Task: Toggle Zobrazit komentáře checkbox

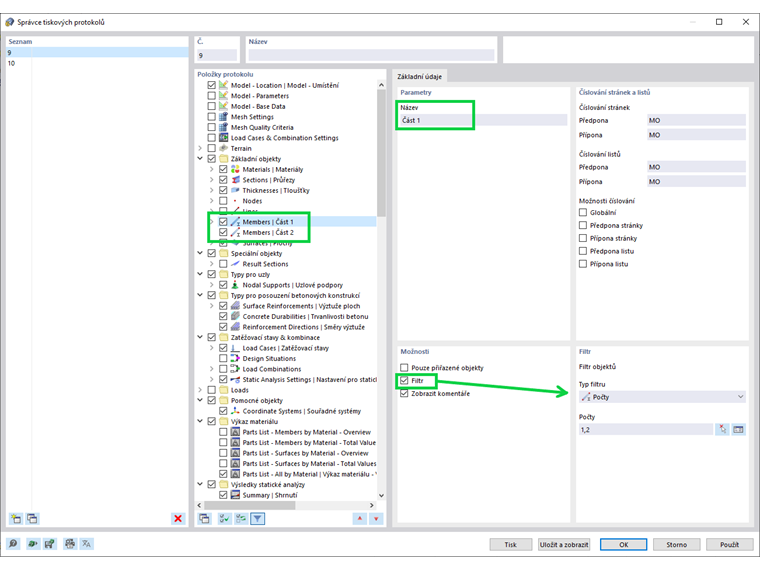Action: pos(404,394)
